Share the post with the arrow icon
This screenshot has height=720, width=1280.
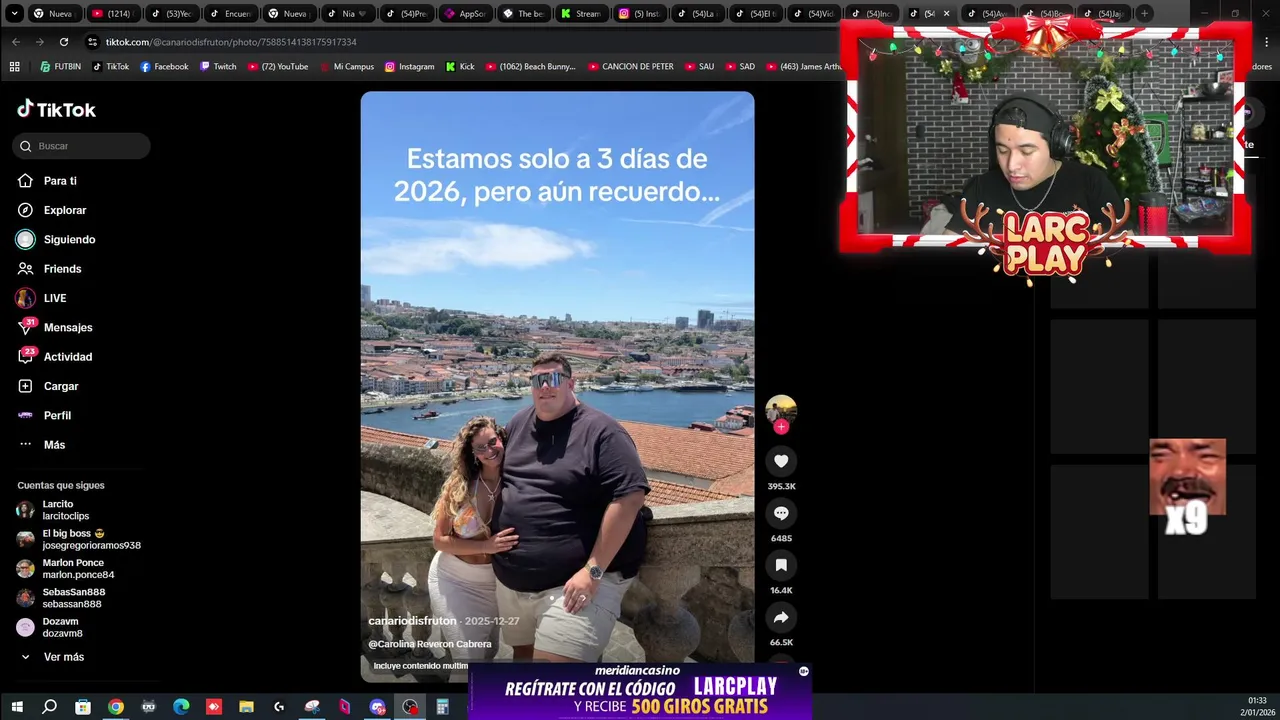pyautogui.click(x=781, y=617)
